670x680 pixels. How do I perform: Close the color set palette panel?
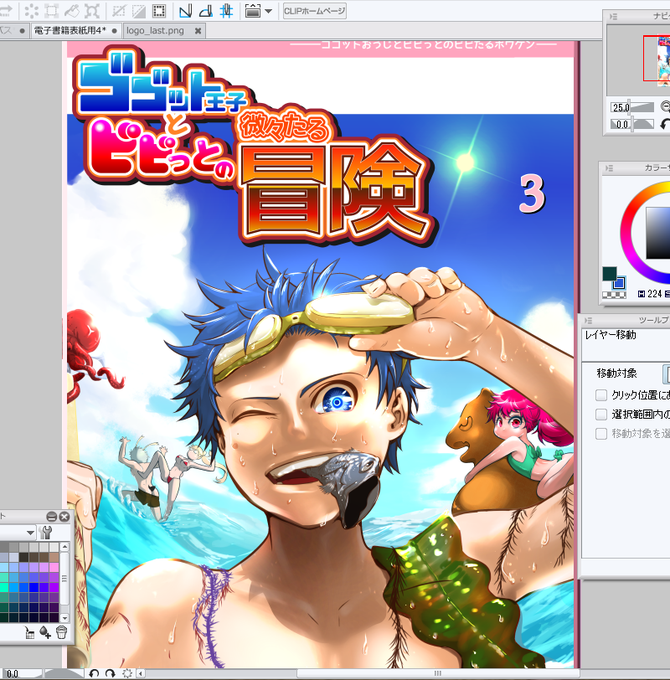pyautogui.click(x=64, y=517)
